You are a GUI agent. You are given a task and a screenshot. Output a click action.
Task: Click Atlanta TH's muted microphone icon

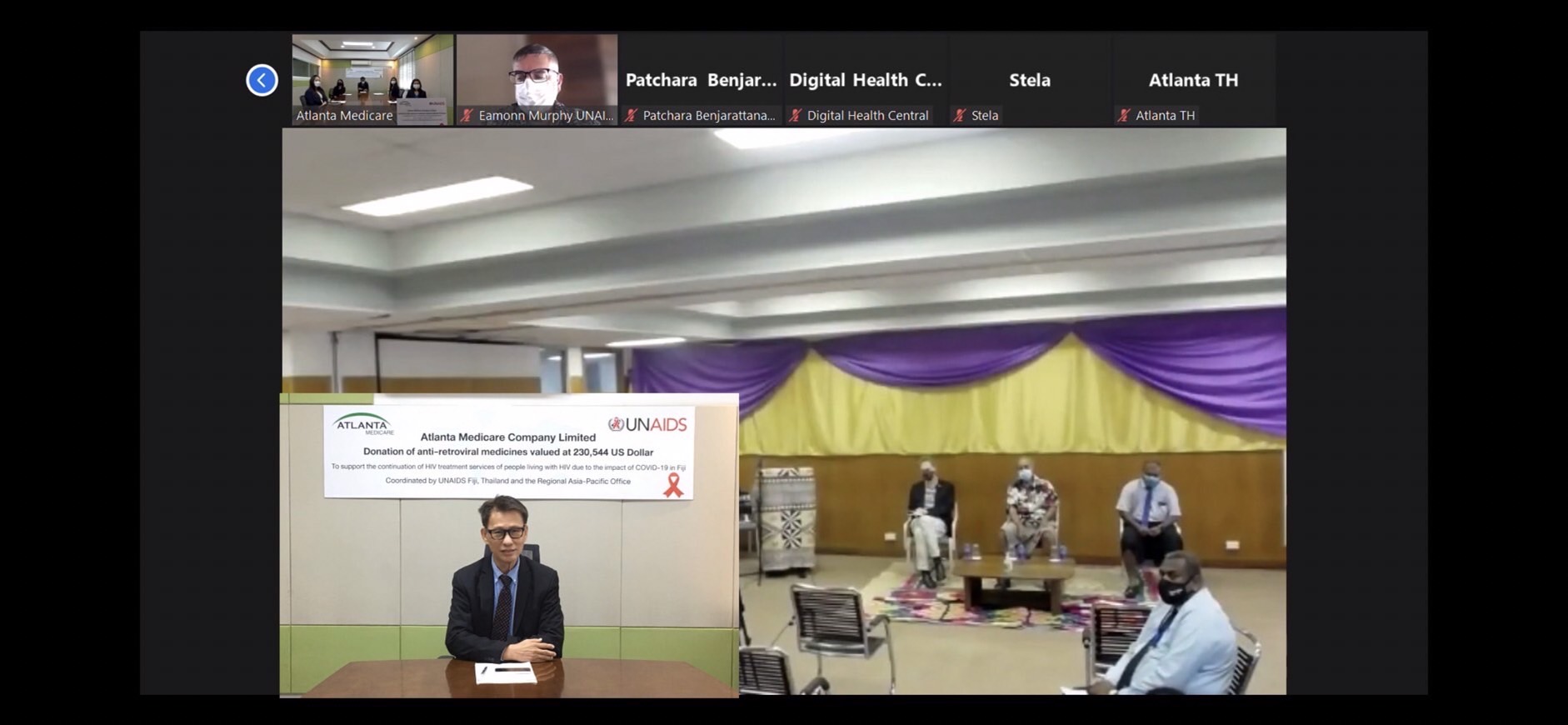pyautogui.click(x=1123, y=116)
